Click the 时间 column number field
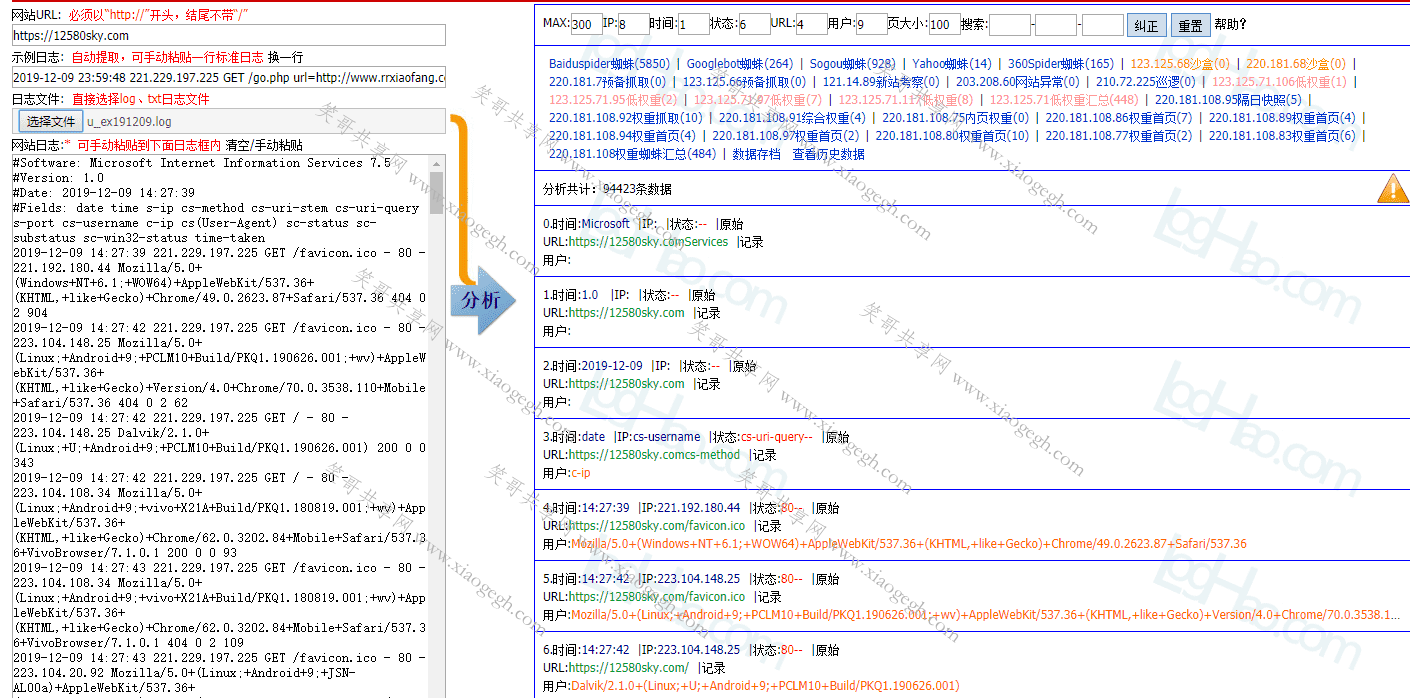This screenshot has width=1410, height=698. click(x=694, y=24)
